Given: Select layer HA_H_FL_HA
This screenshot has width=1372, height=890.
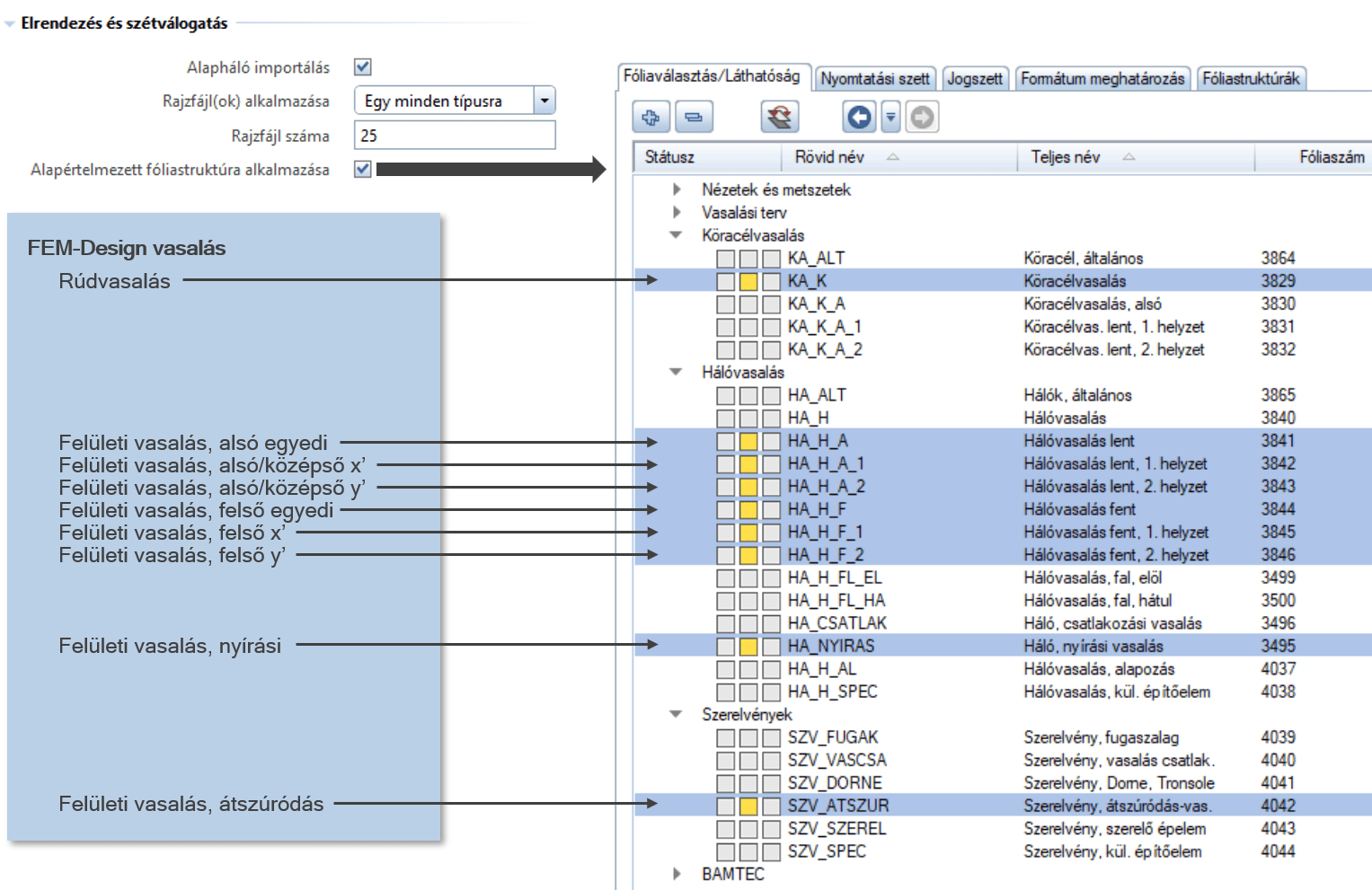Looking at the screenshot, I should [x=836, y=600].
